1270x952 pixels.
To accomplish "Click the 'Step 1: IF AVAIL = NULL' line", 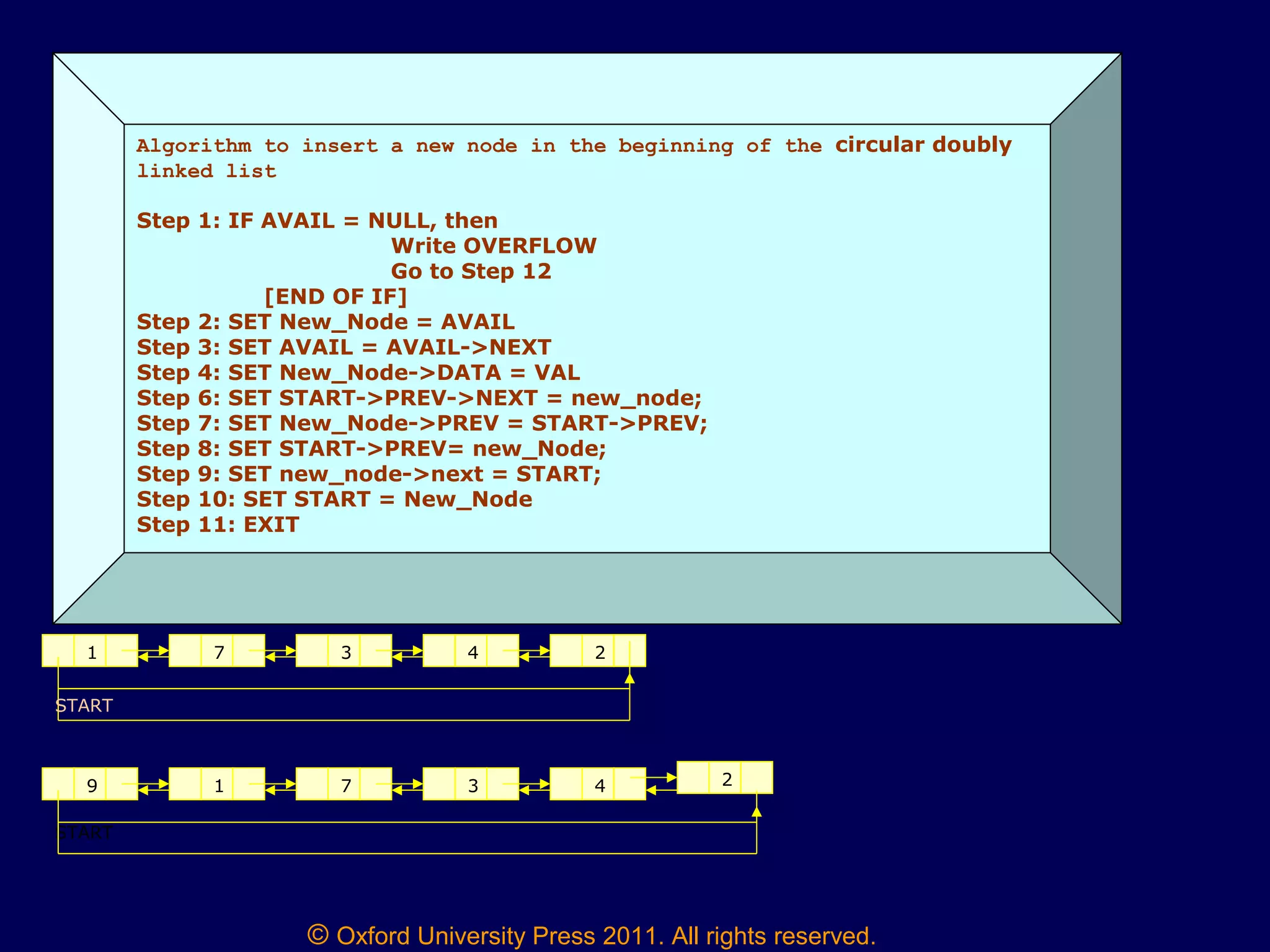I will click(317, 221).
